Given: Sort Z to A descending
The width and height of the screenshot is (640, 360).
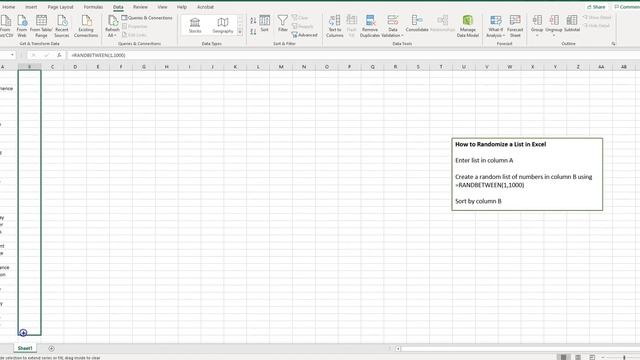Looking at the screenshot, I should pyautogui.click(x=253, y=31).
